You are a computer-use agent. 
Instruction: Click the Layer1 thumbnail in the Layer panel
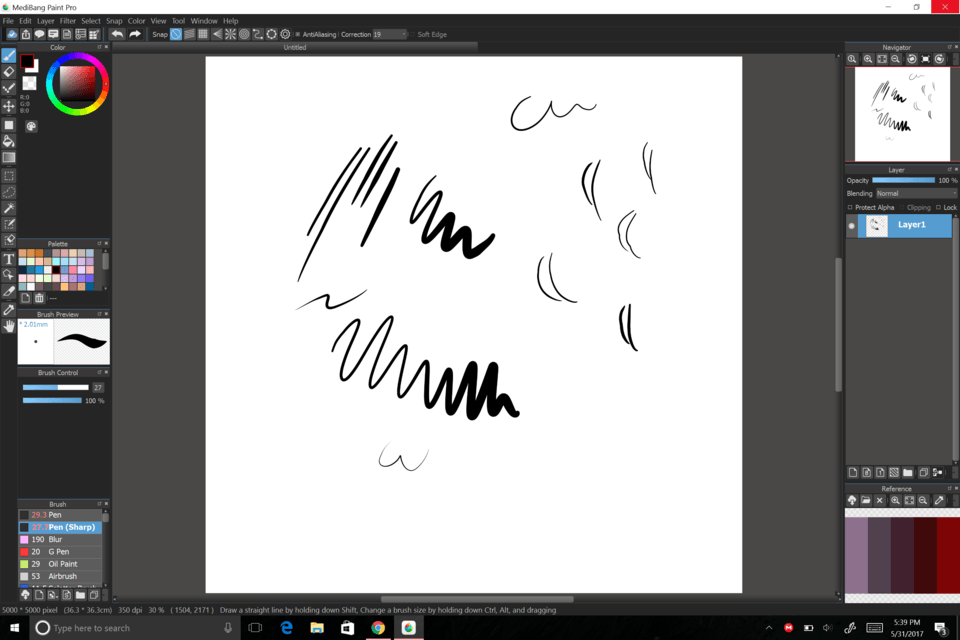[875, 225]
